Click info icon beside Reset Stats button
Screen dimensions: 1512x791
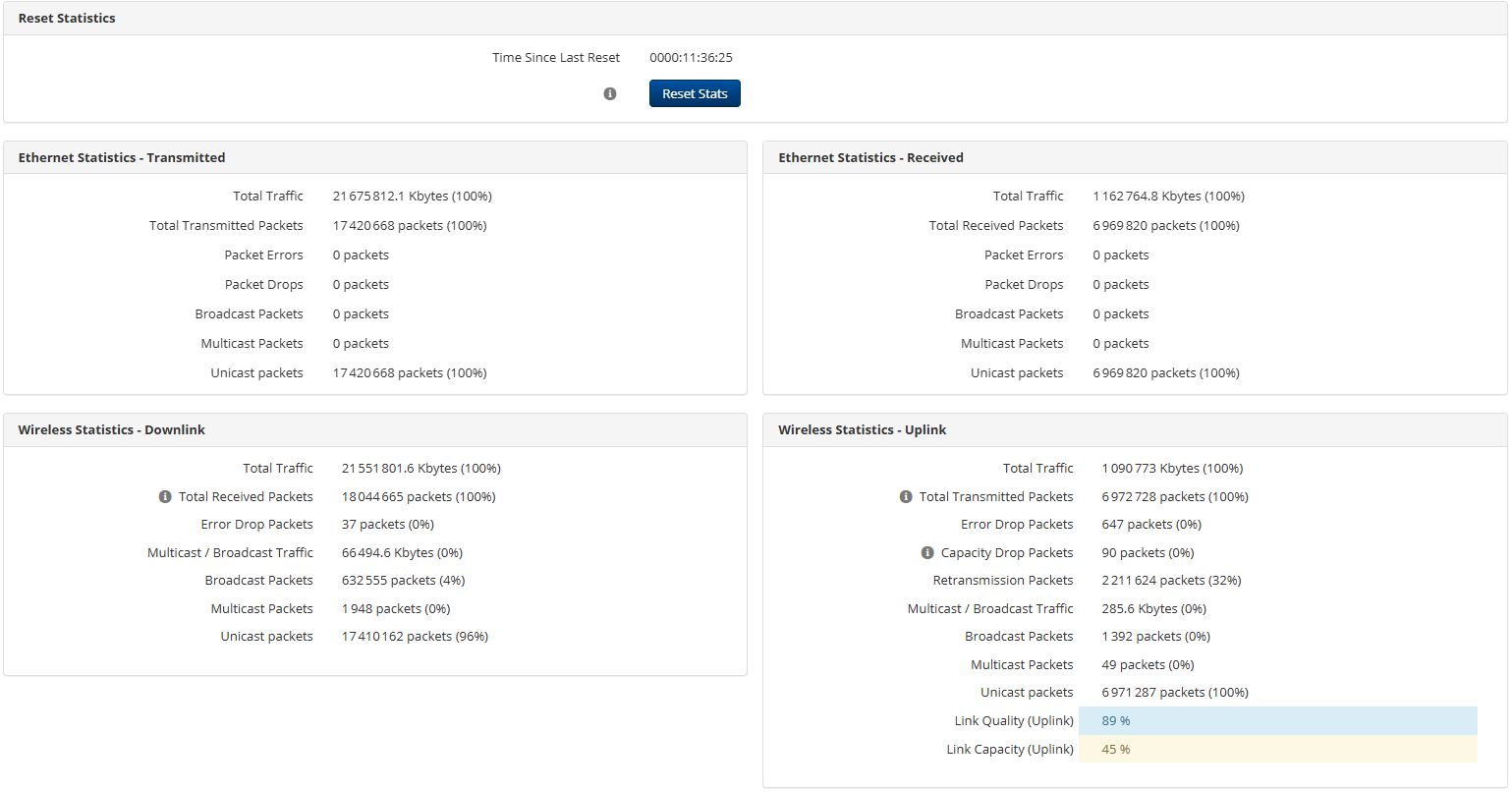610,93
